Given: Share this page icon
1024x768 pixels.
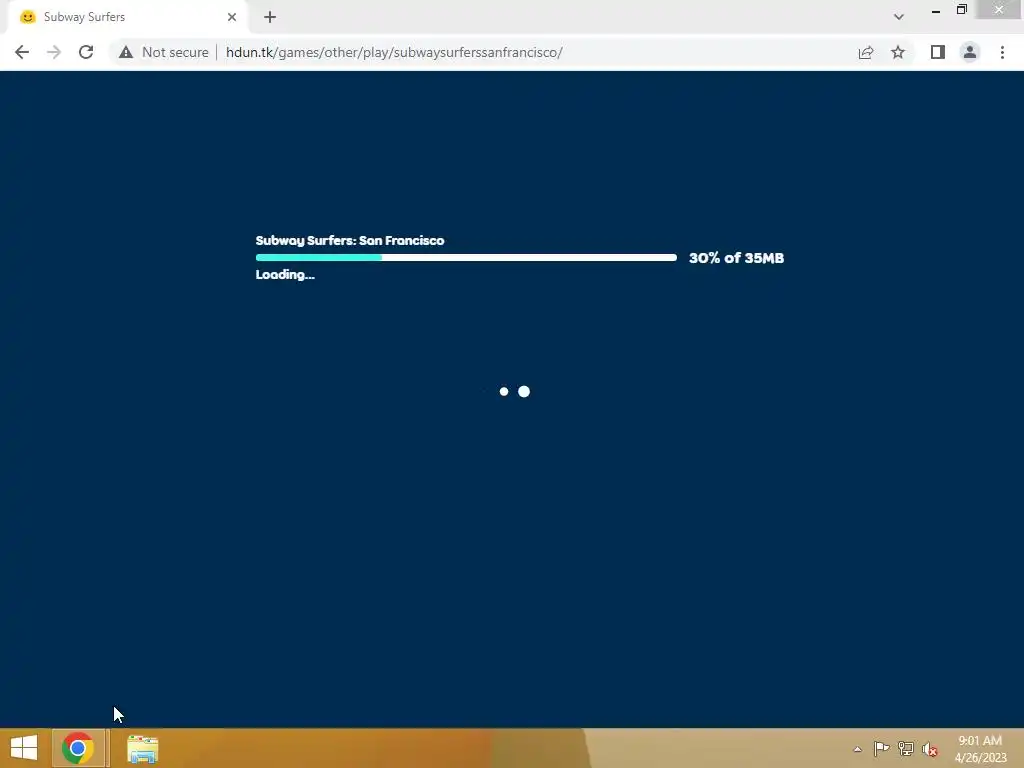Looking at the screenshot, I should click(x=866, y=52).
